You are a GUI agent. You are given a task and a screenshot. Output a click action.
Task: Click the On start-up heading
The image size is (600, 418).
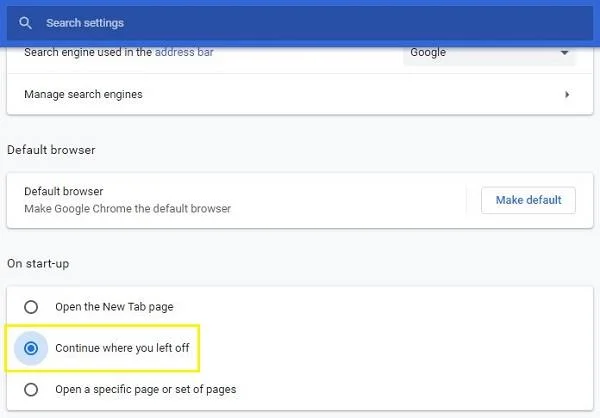[x=38, y=264]
